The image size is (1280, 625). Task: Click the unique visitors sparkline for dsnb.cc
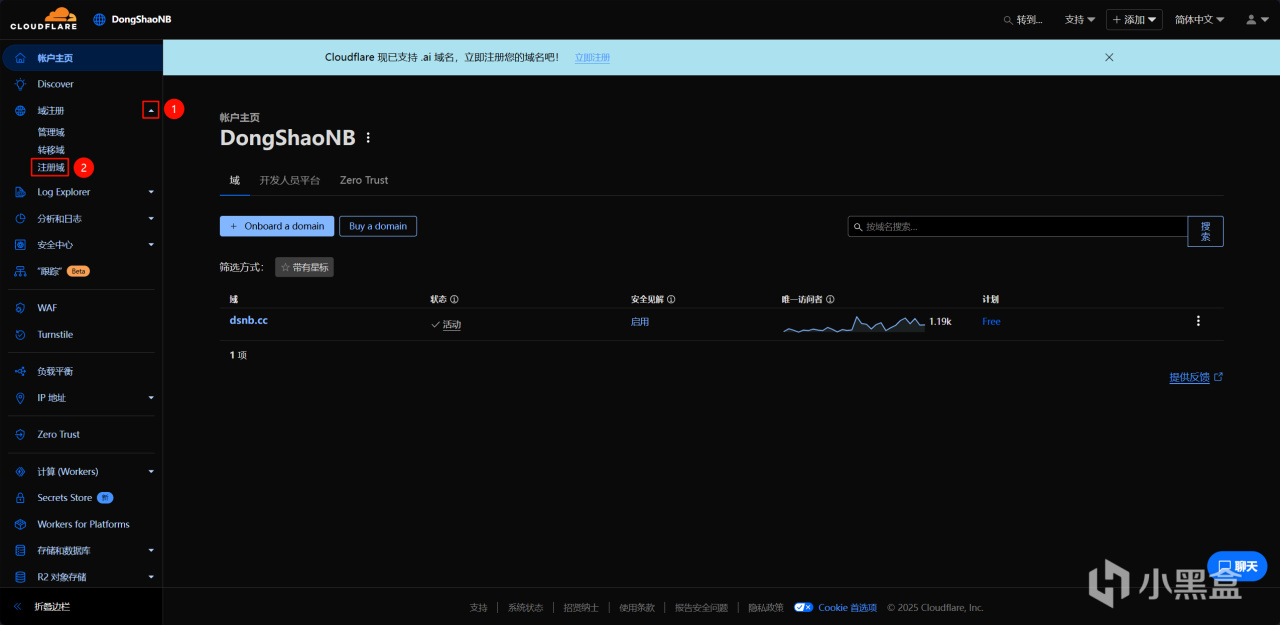click(854, 323)
